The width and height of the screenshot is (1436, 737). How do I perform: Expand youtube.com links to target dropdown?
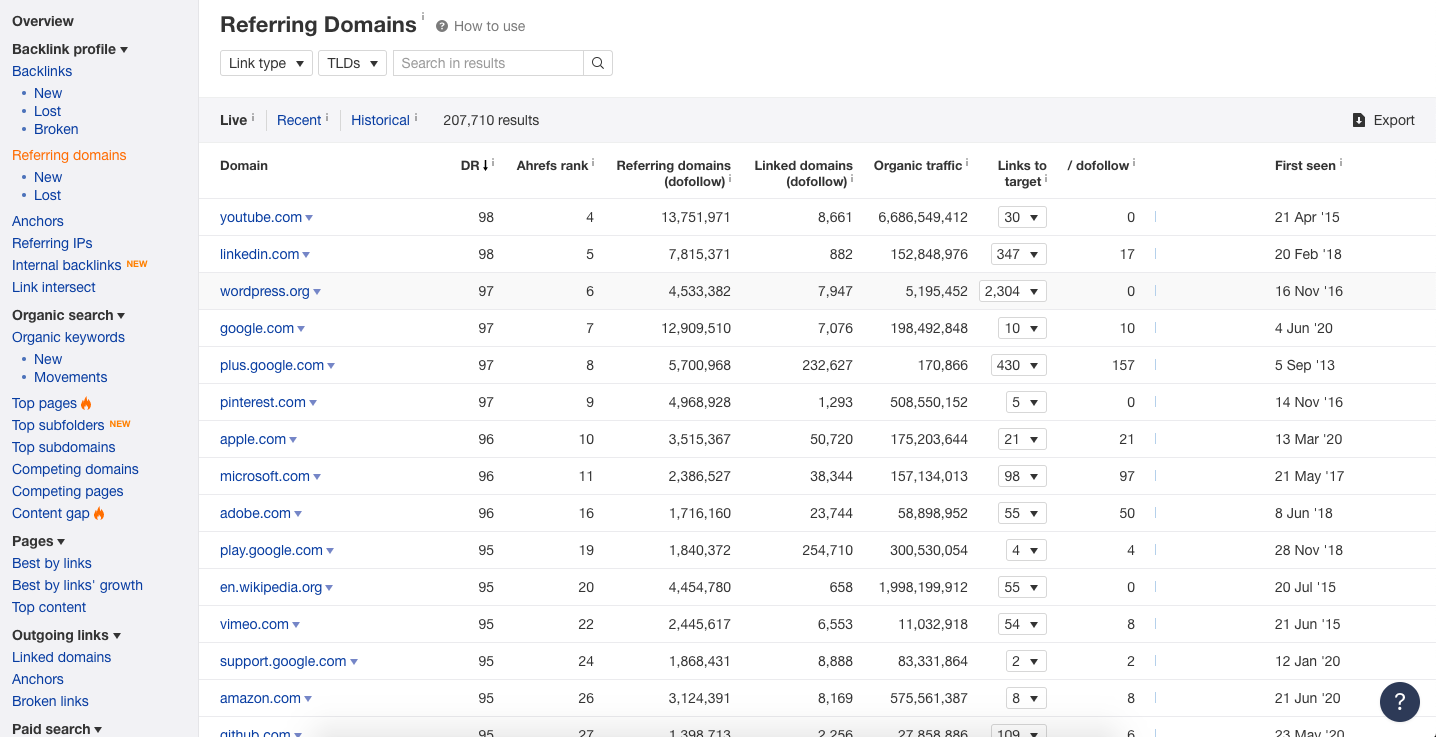point(1022,217)
